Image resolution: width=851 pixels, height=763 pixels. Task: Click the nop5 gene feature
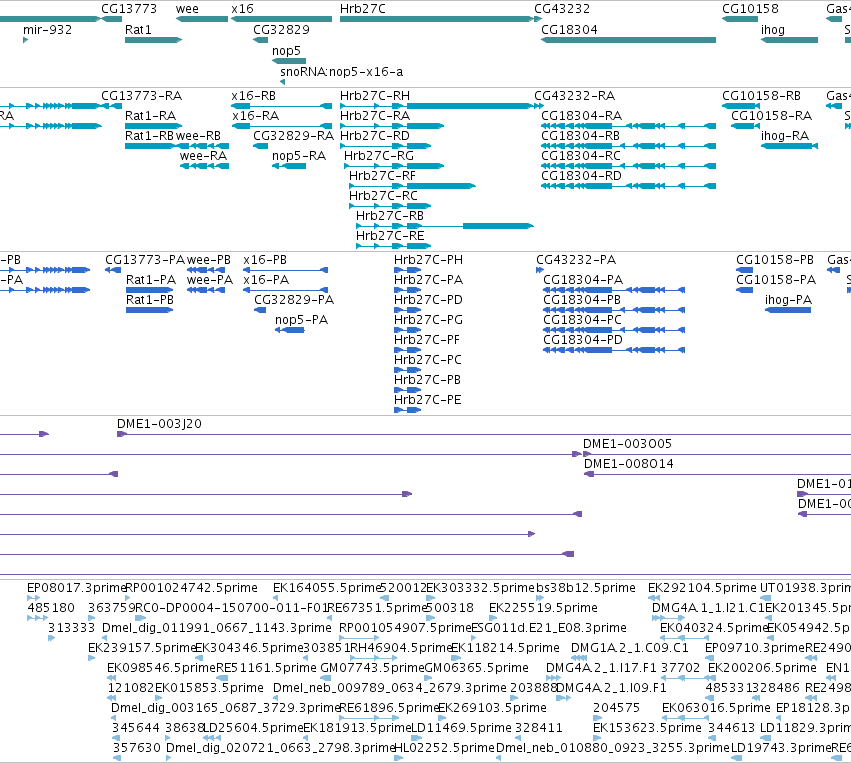pyautogui.click(x=289, y=61)
